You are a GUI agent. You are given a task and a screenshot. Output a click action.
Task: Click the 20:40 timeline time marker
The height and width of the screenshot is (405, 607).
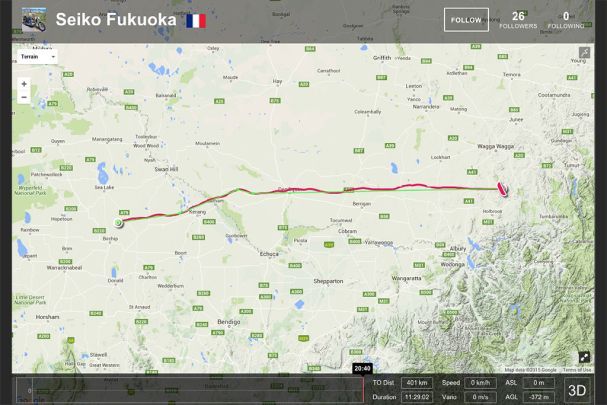pos(362,369)
